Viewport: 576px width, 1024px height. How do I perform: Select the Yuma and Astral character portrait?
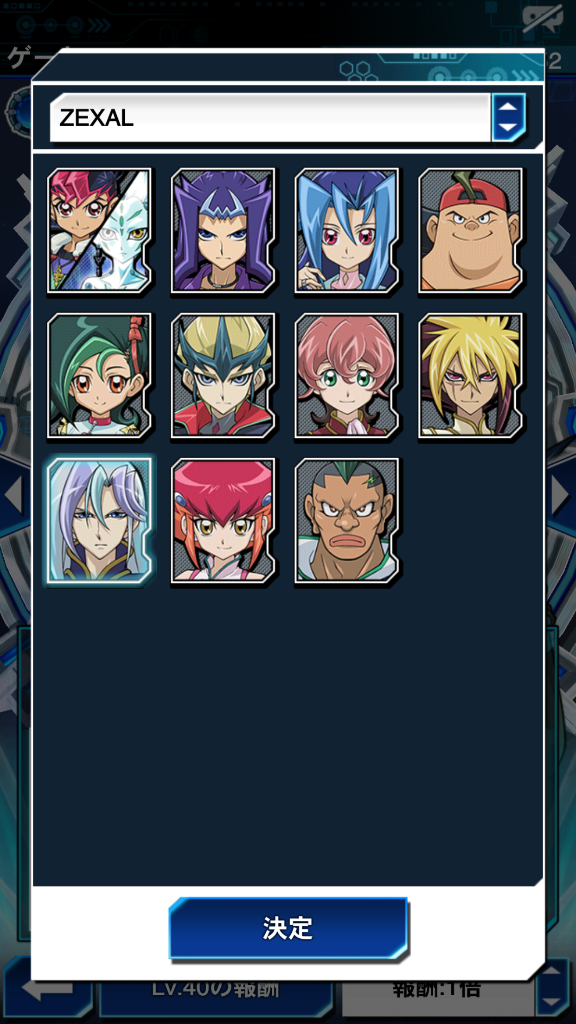pyautogui.click(x=100, y=230)
